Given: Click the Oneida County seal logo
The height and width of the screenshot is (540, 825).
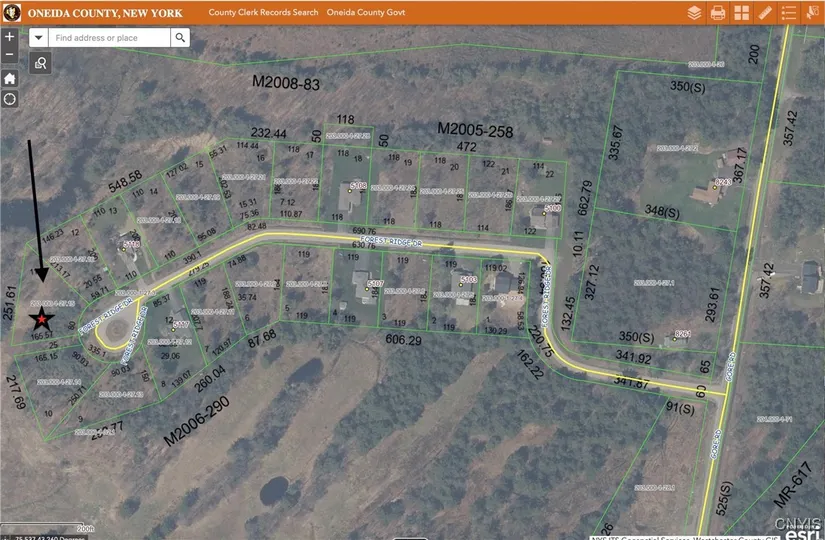Looking at the screenshot, I should [8, 13].
